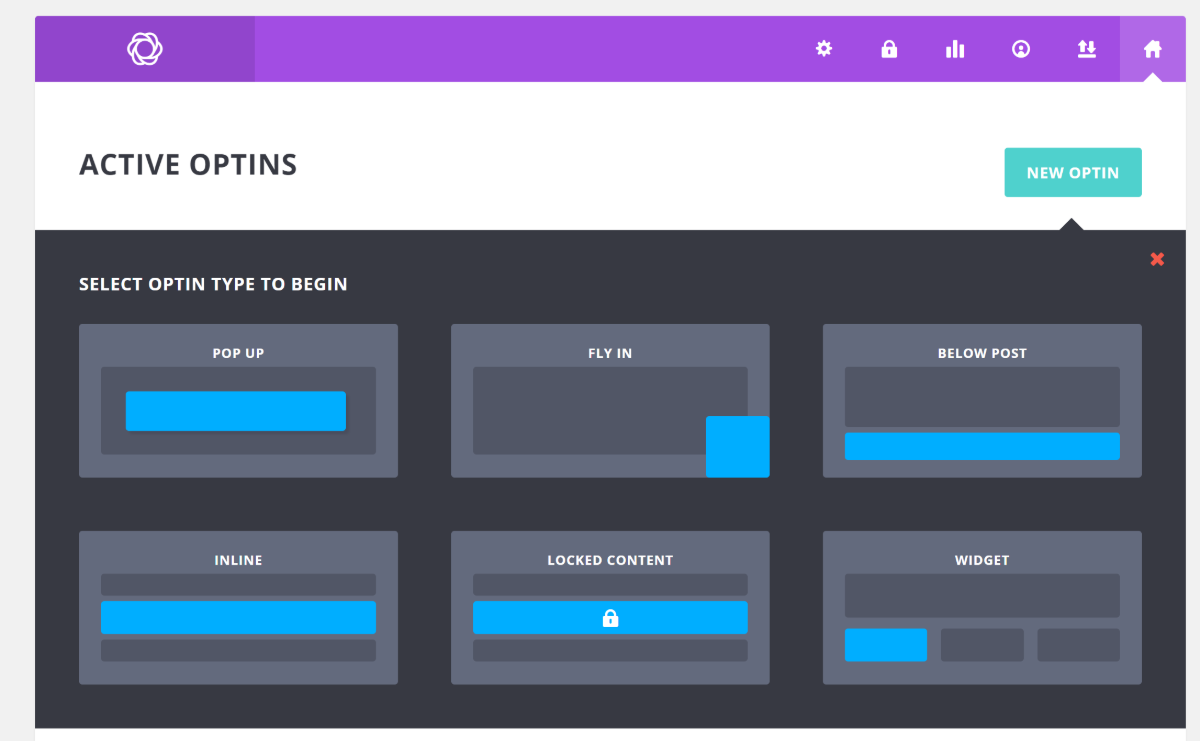Screen dimensions: 1200x741
Task: Open the settings gear icon
Action: pyautogui.click(x=824, y=49)
